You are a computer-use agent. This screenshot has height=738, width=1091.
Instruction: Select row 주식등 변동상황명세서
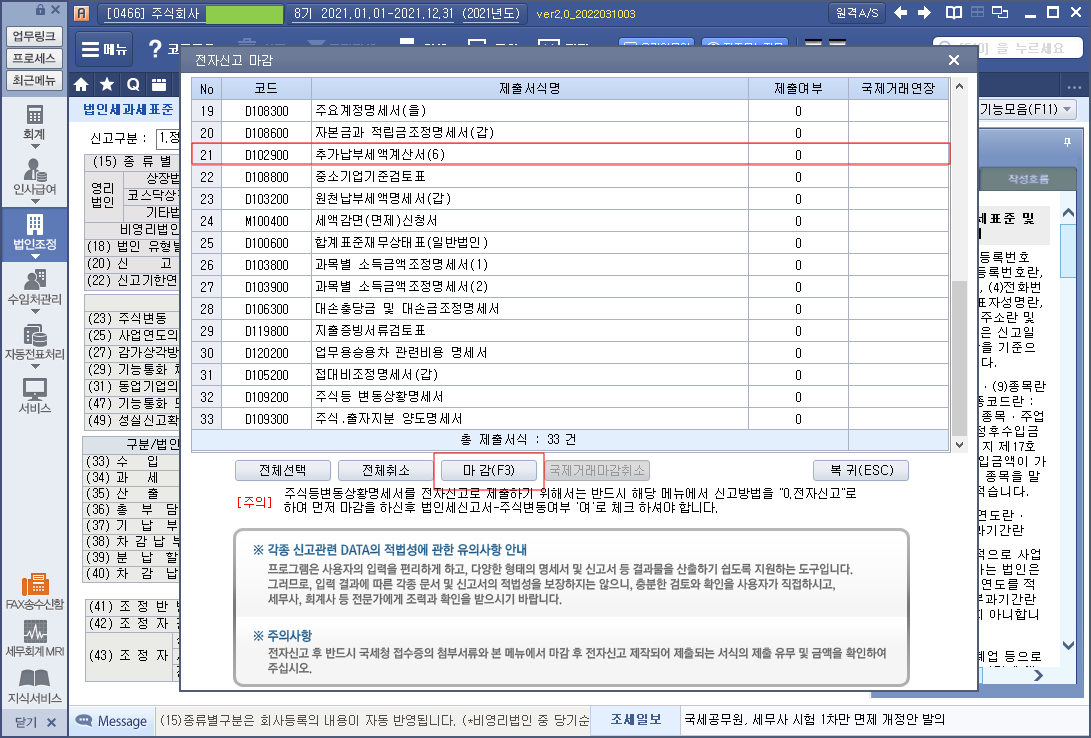pyautogui.click(x=570, y=396)
